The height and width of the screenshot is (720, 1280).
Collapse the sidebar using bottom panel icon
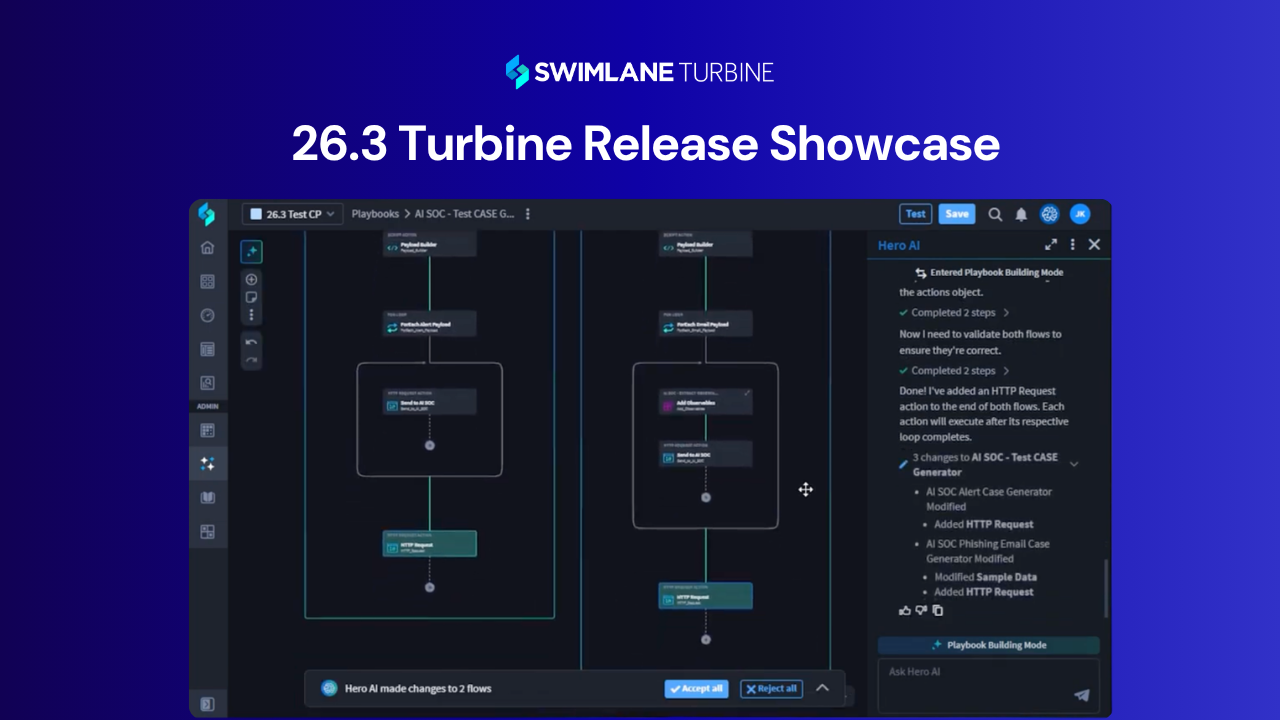pos(207,704)
